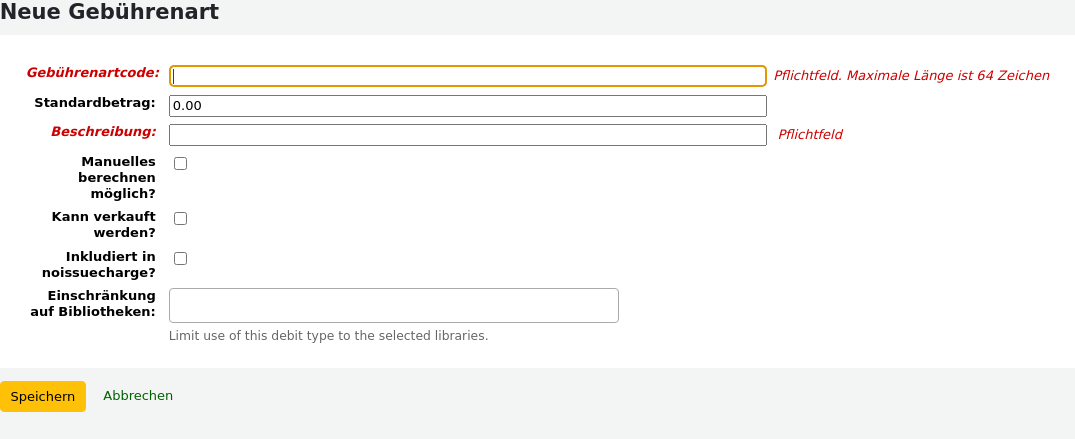
Task: Tick the 'Manuelles berechnen möglich?' checkbox
Action: click(181, 163)
